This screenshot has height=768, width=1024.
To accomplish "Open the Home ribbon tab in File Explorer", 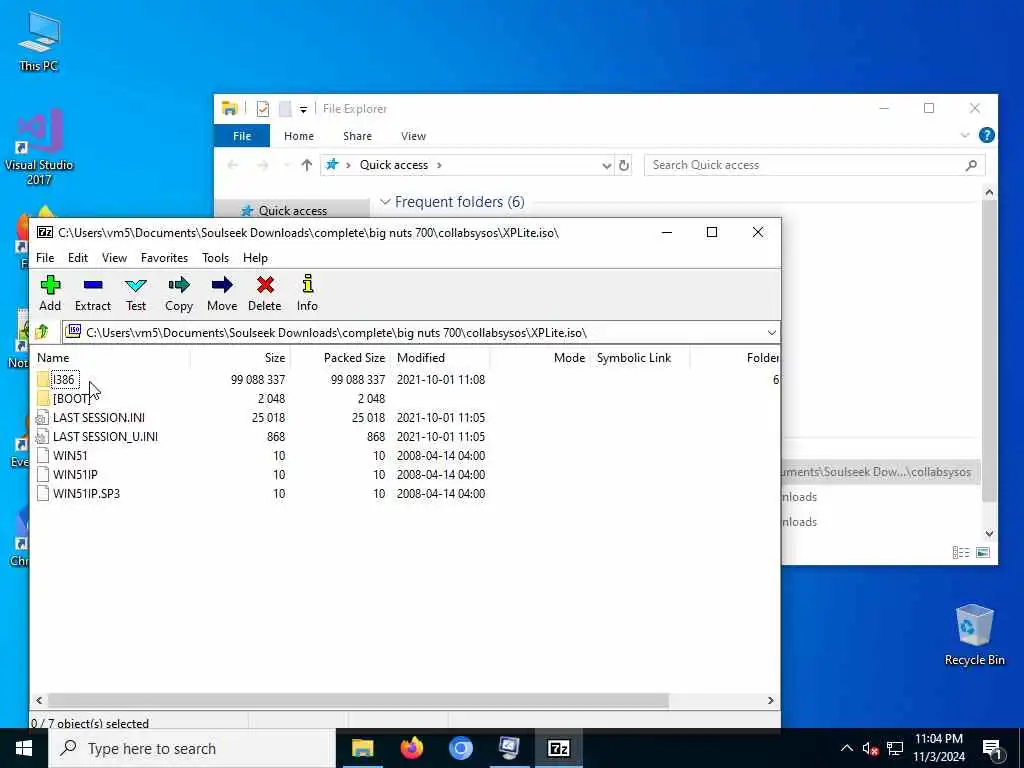I will [x=298, y=136].
